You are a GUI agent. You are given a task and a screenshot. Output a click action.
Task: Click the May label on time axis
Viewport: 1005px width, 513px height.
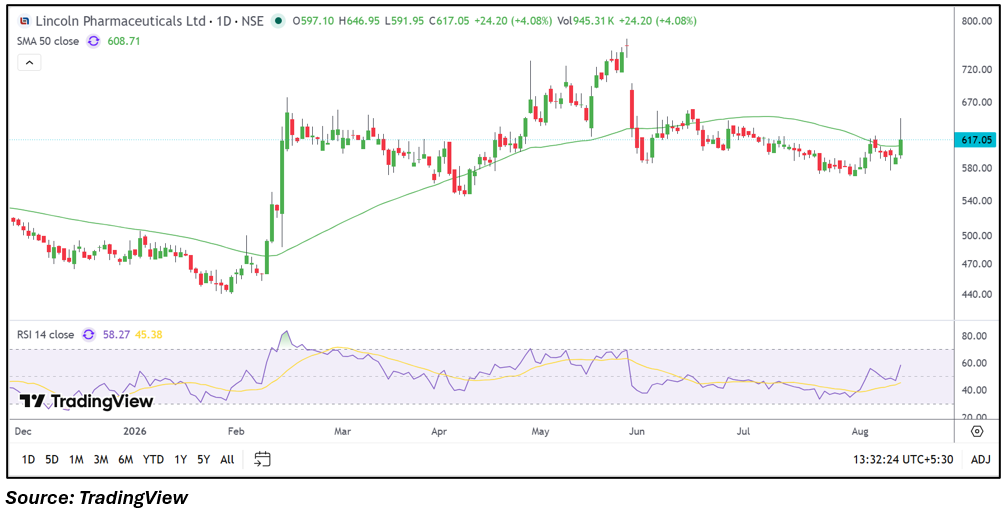click(x=542, y=431)
